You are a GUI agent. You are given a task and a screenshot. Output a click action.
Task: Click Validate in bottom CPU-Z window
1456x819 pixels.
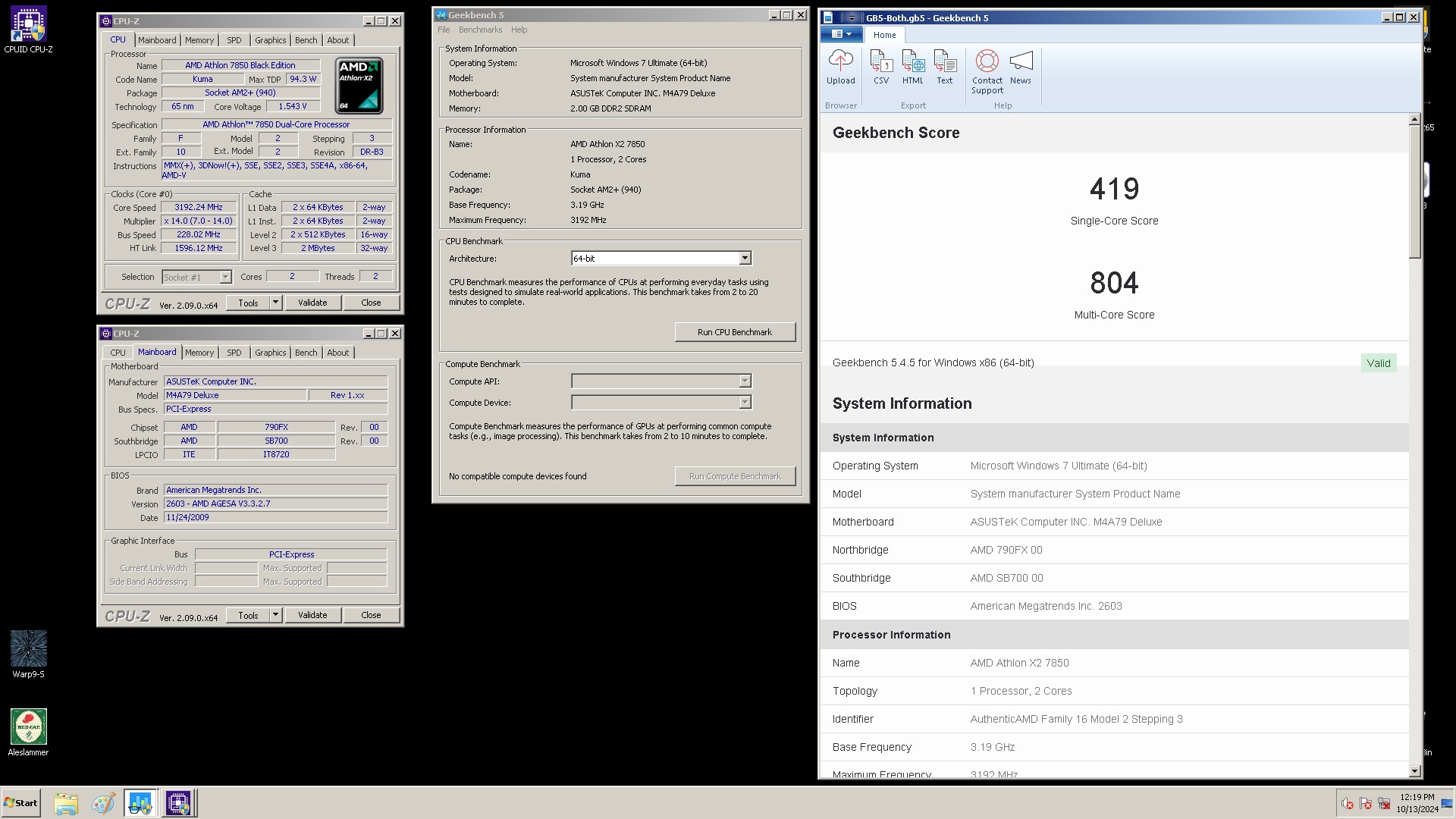click(x=312, y=615)
